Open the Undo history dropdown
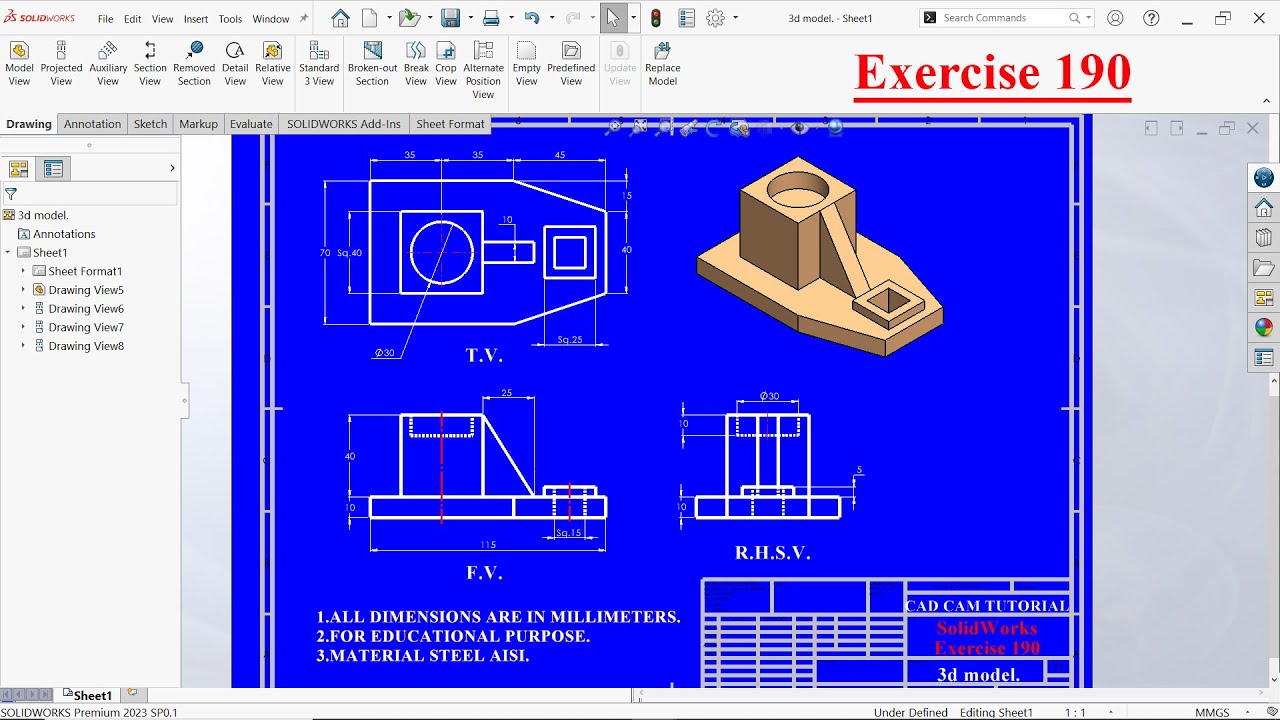Image resolution: width=1280 pixels, height=720 pixels. (552, 18)
